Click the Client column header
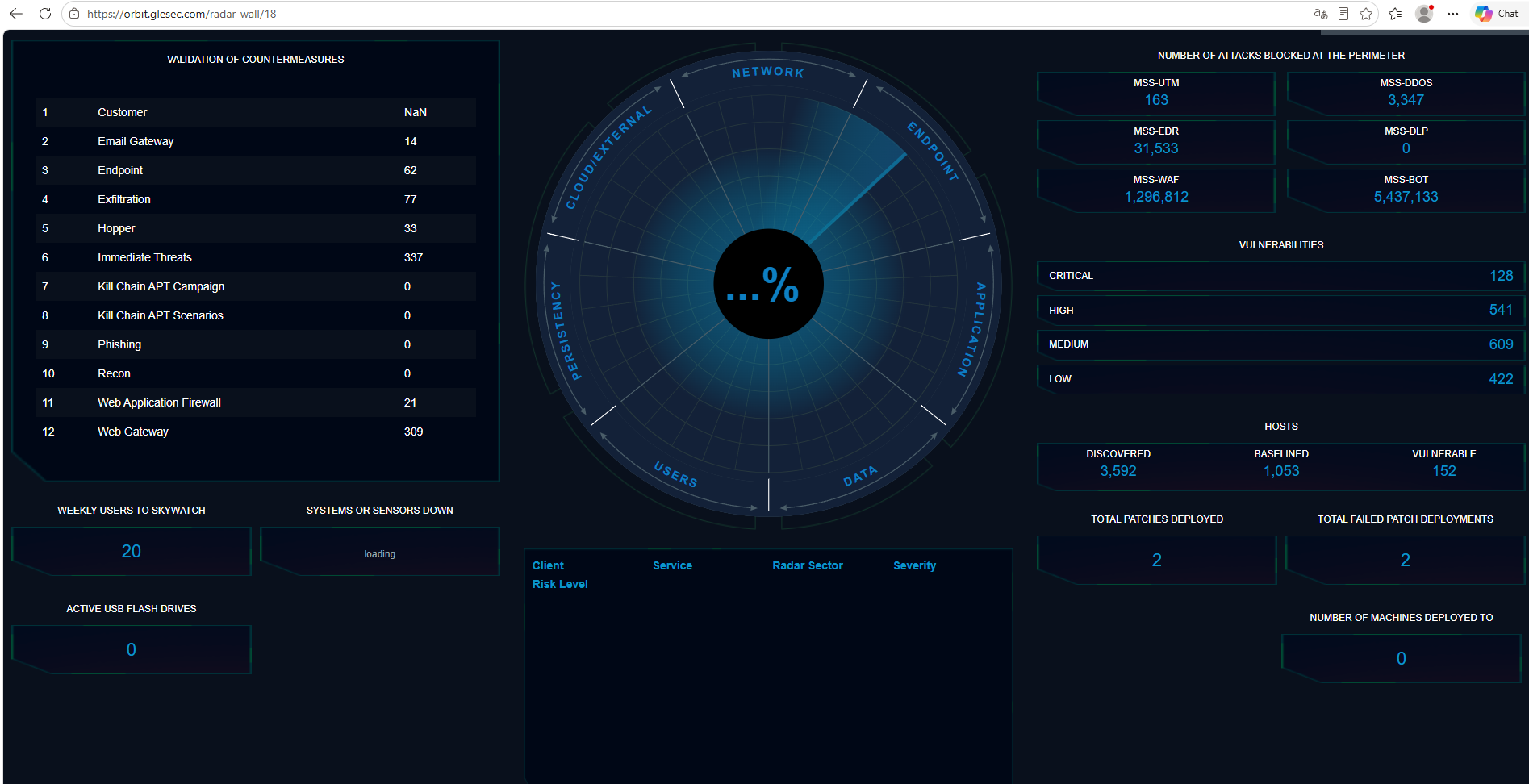Viewport: 1529px width, 784px height. pos(548,565)
